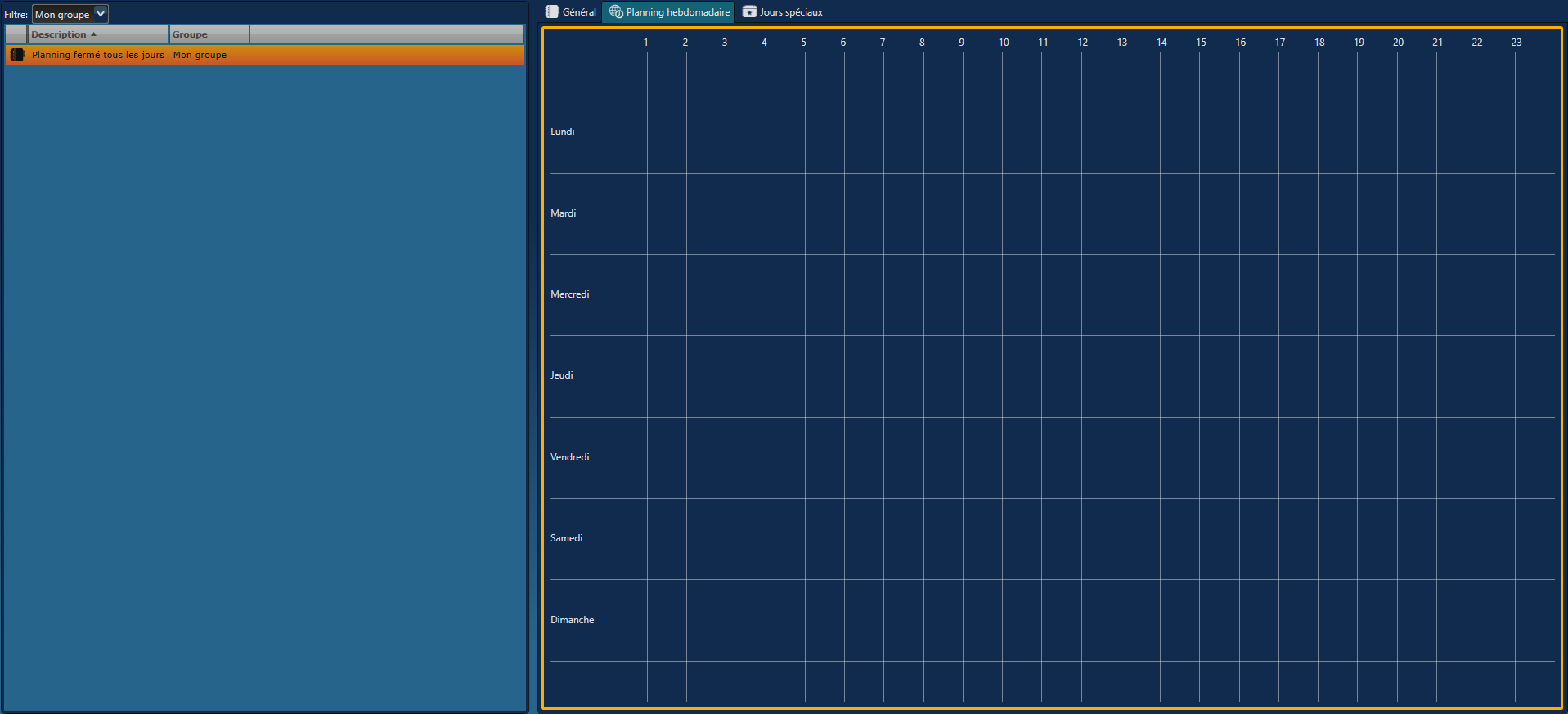Click hour 23 in the timeline header
Viewport: 1568px width, 714px height.
pyautogui.click(x=1516, y=43)
